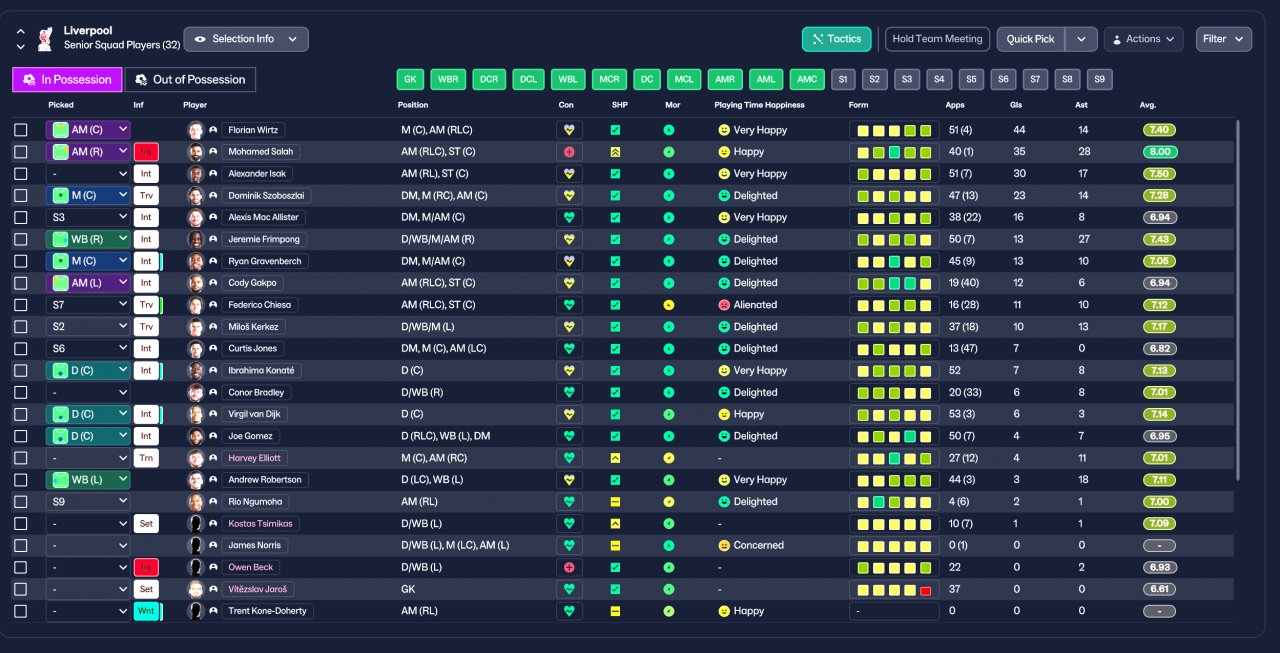Click Rio Ngumoha's yellow sharpness icon
Image resolution: width=1280 pixels, height=653 pixels.
[616, 502]
